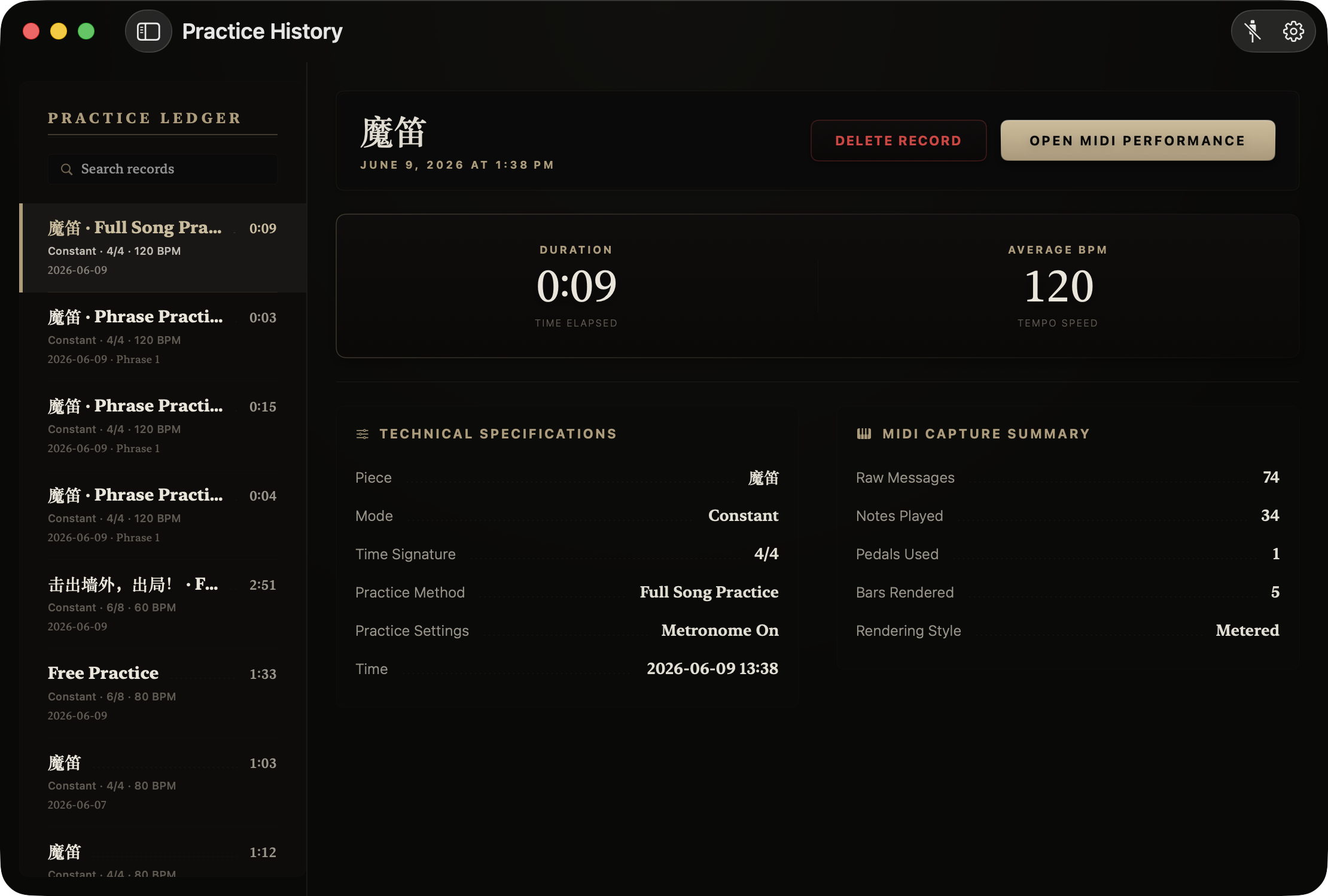Click the Time Signature value 4/4
Viewport: 1328px width, 896px height.
click(766, 554)
